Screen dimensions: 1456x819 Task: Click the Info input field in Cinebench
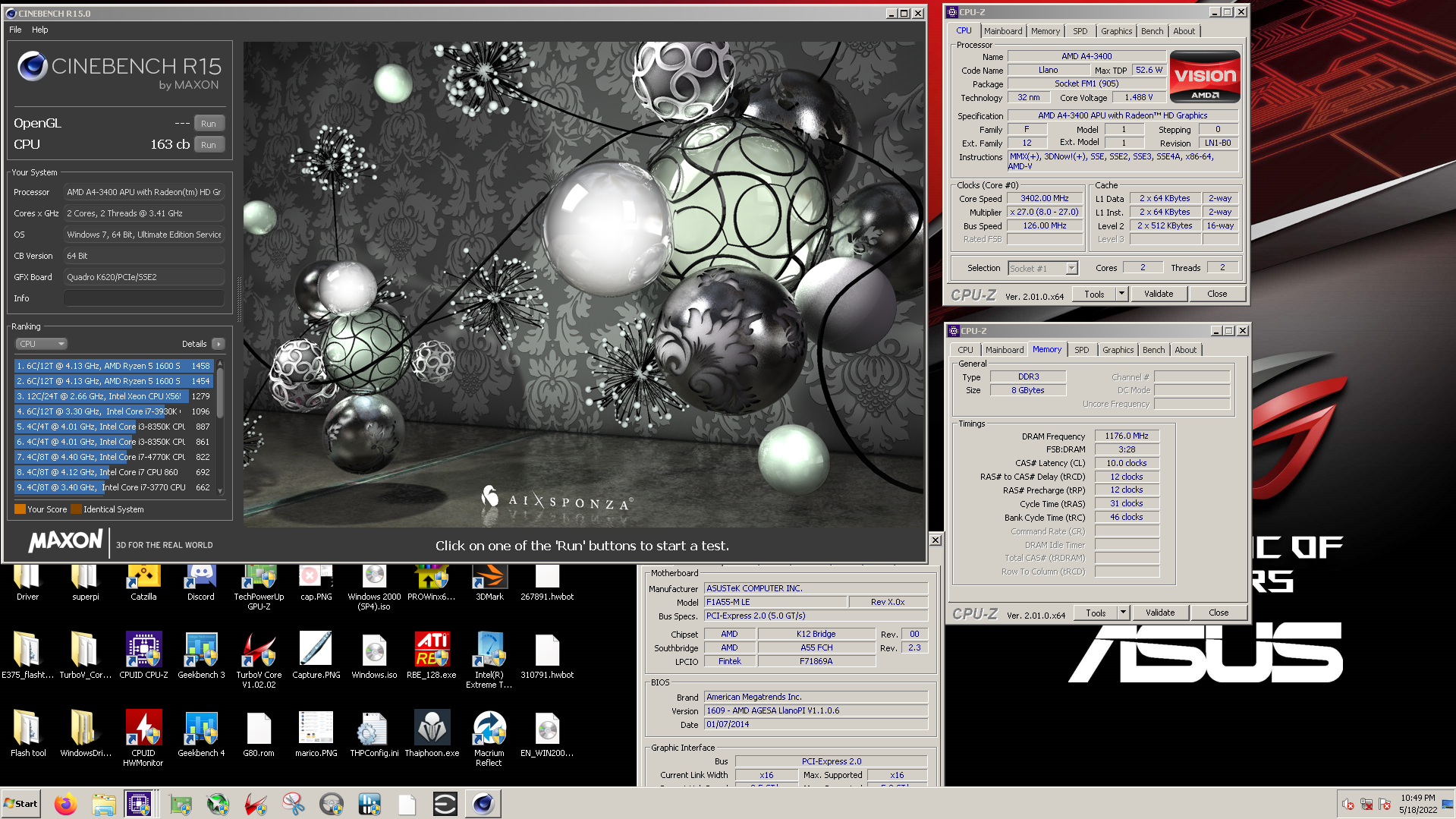[x=144, y=298]
